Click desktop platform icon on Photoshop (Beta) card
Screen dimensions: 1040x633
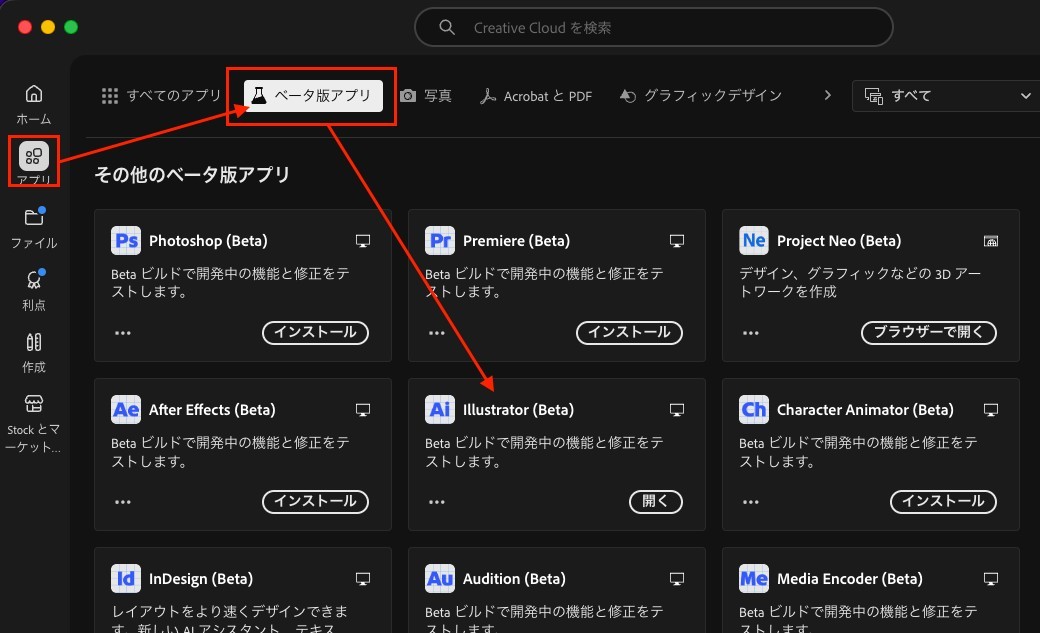tap(363, 241)
